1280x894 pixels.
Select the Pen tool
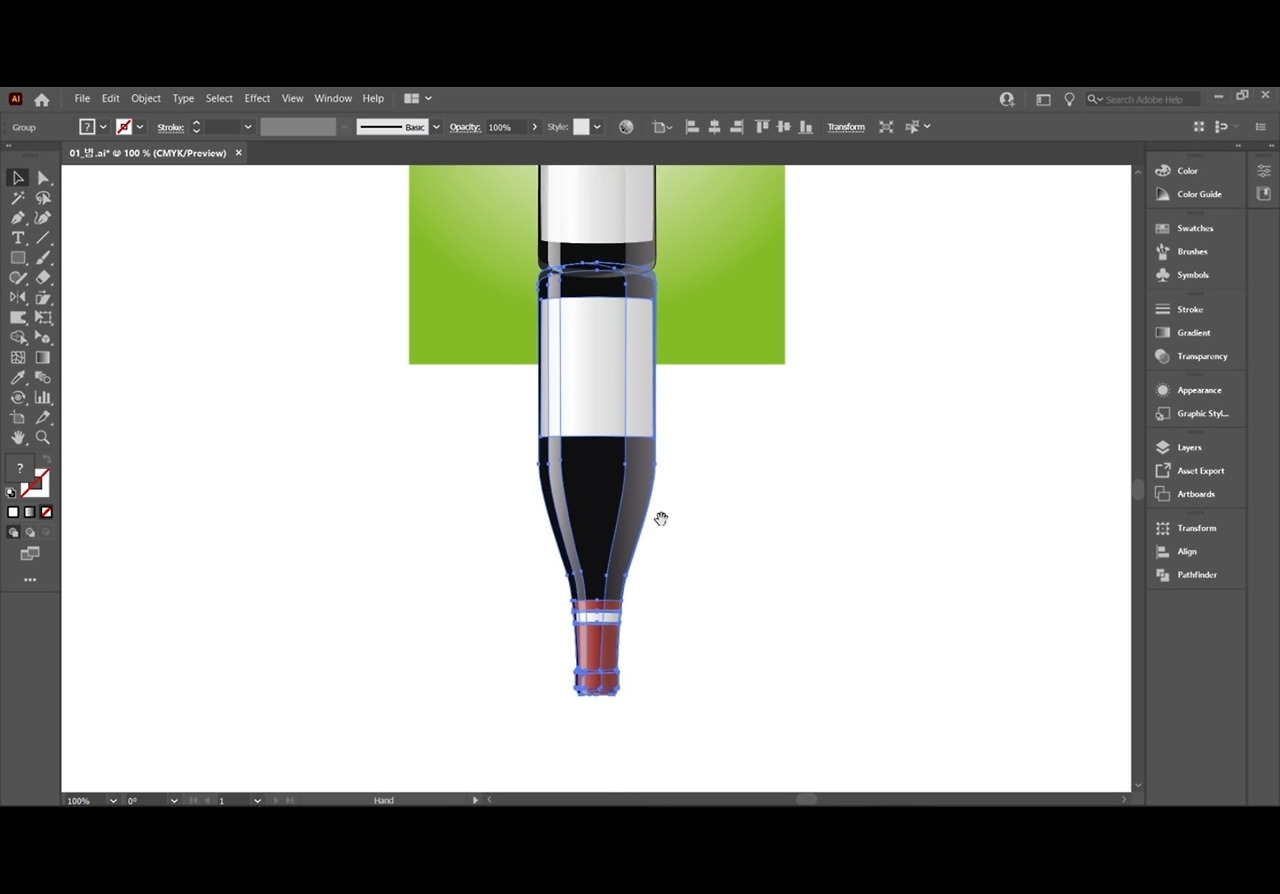point(18,218)
